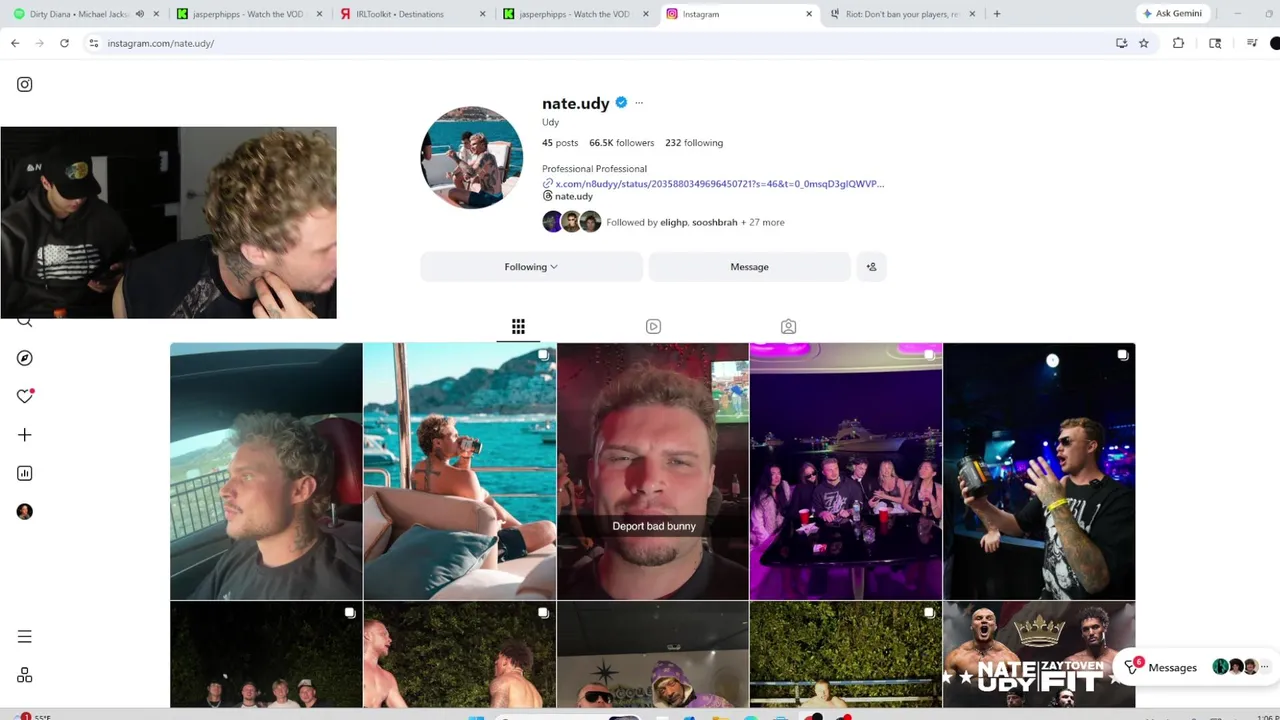
Task: Open the post of two shirtless men
Action: point(459,655)
